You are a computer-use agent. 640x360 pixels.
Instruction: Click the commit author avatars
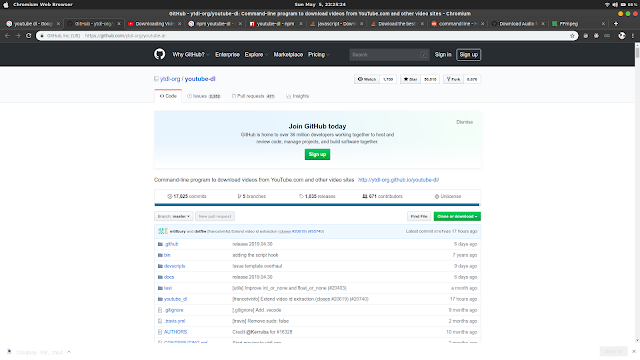point(163,231)
